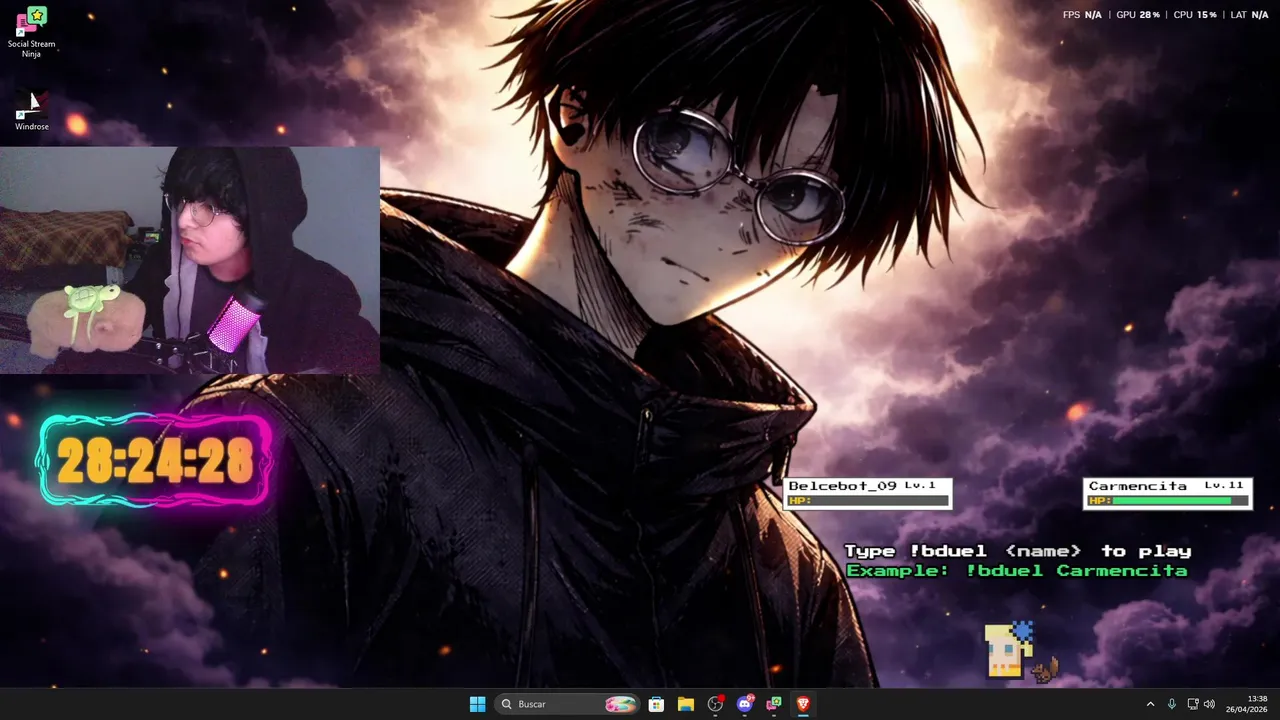Open the OBS Studio taskbar icon

pyautogui.click(x=715, y=704)
